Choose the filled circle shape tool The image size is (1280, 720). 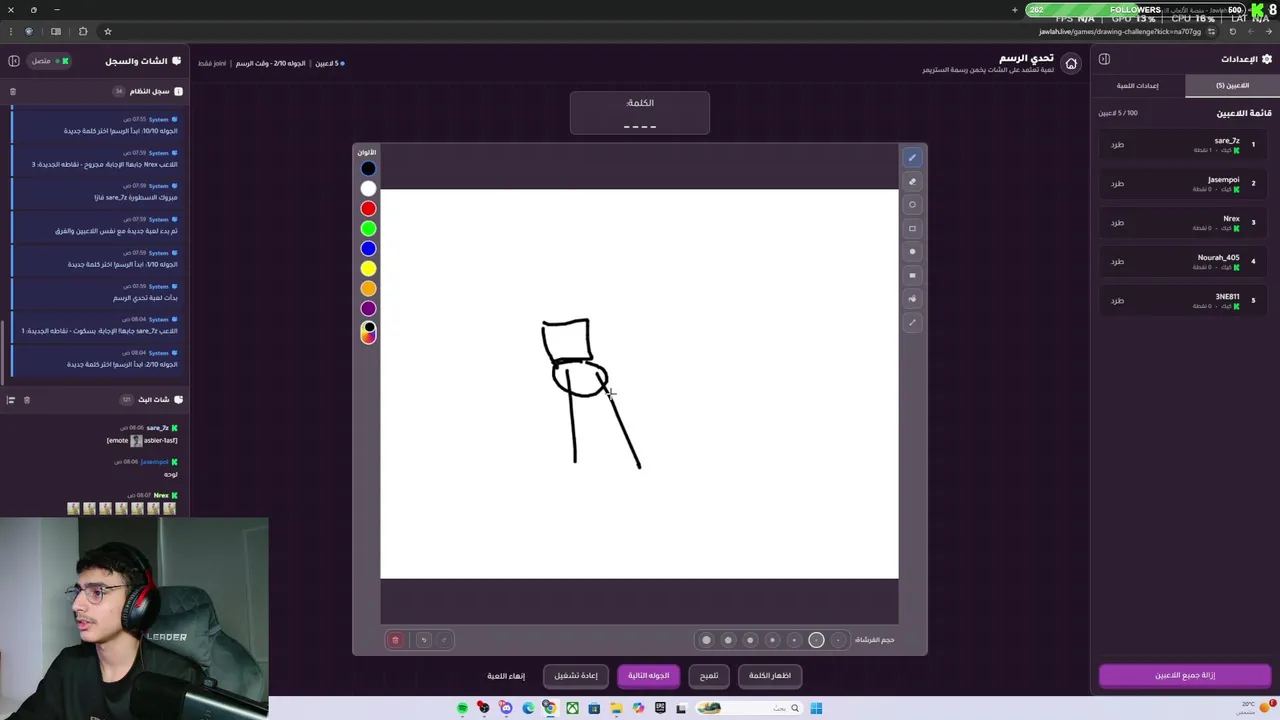click(x=912, y=252)
